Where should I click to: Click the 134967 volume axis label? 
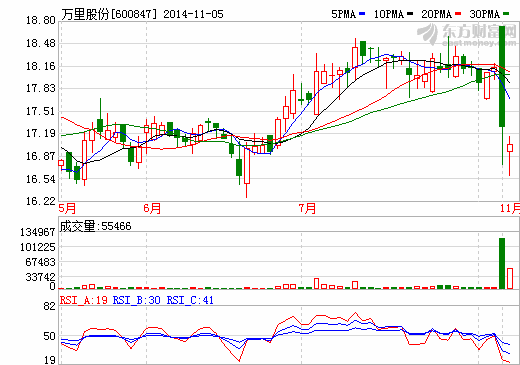point(38,232)
